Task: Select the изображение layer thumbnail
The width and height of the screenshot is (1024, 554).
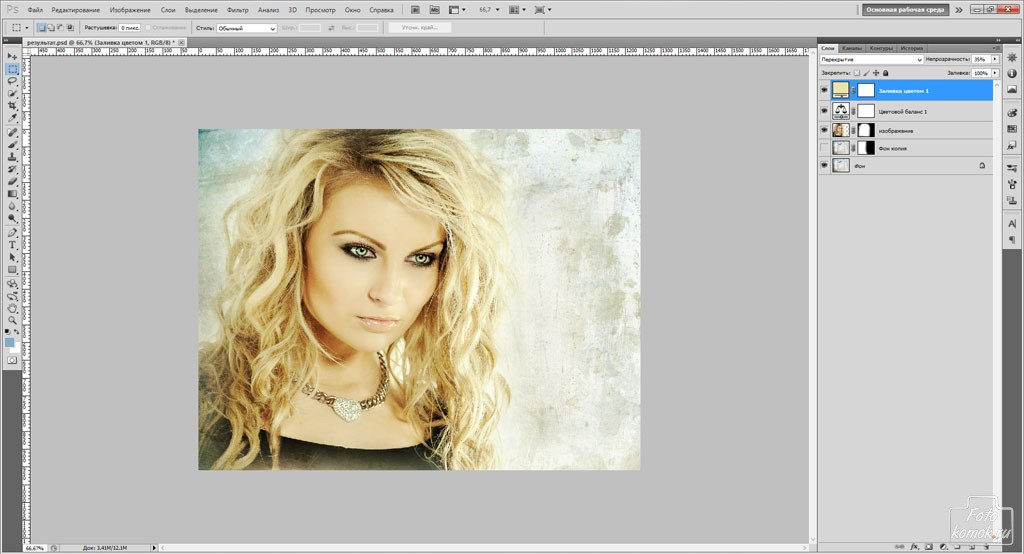Action: tap(840, 130)
